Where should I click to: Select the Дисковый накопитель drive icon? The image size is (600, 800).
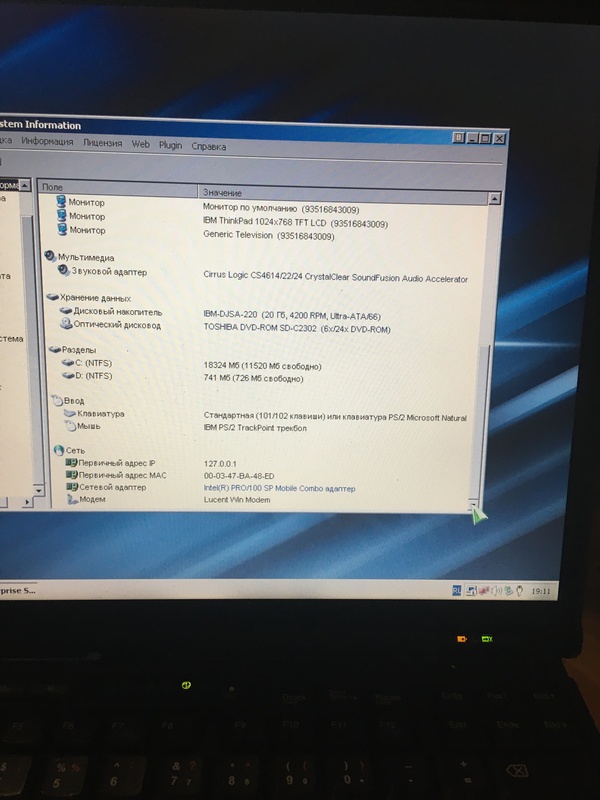click(x=66, y=311)
